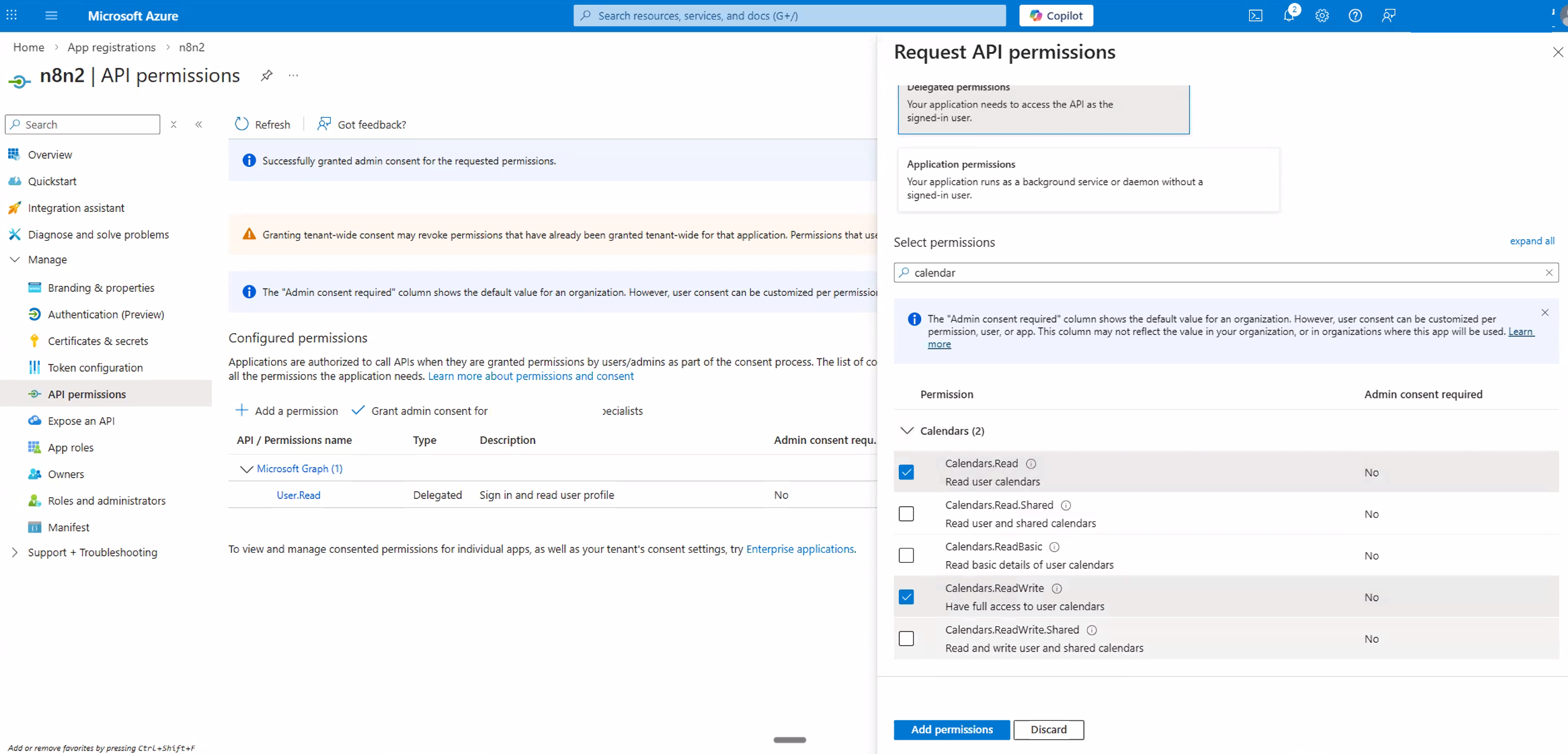Click the Refresh icon

pyautogui.click(x=241, y=124)
